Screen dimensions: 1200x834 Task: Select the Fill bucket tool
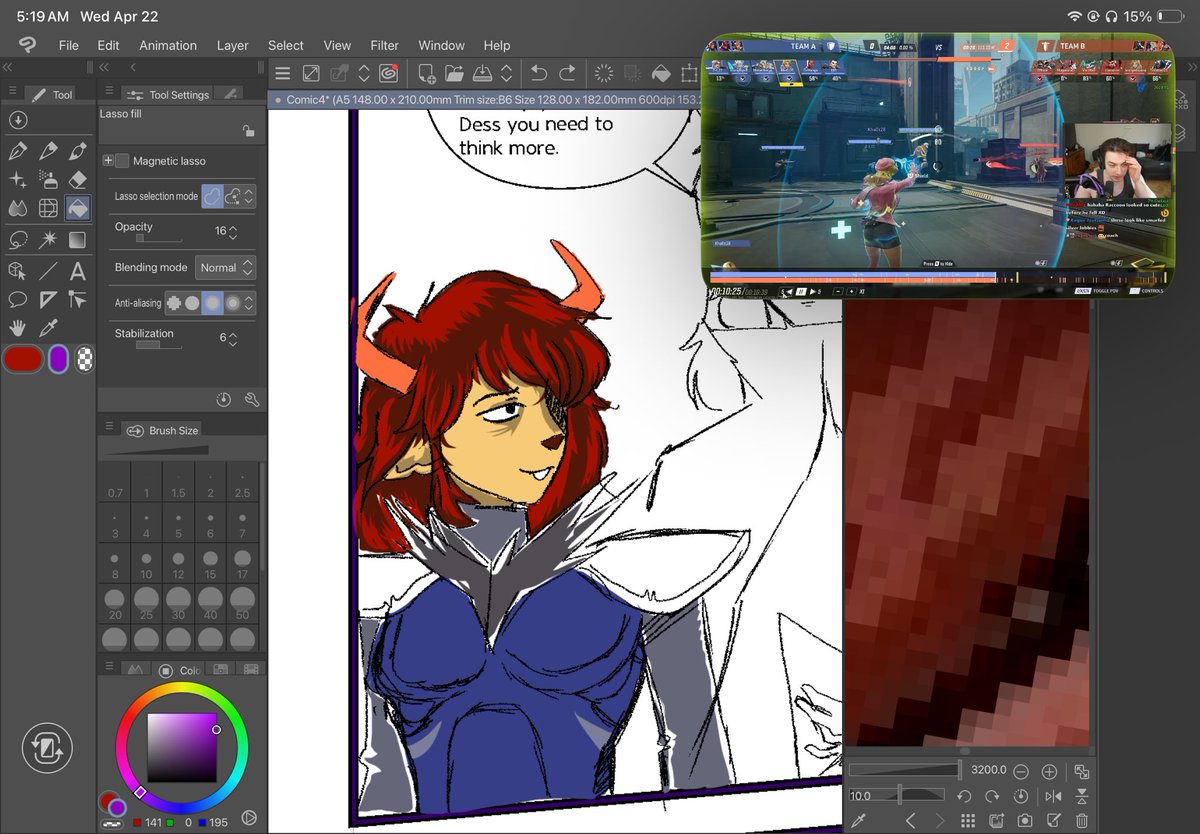[x=77, y=208]
